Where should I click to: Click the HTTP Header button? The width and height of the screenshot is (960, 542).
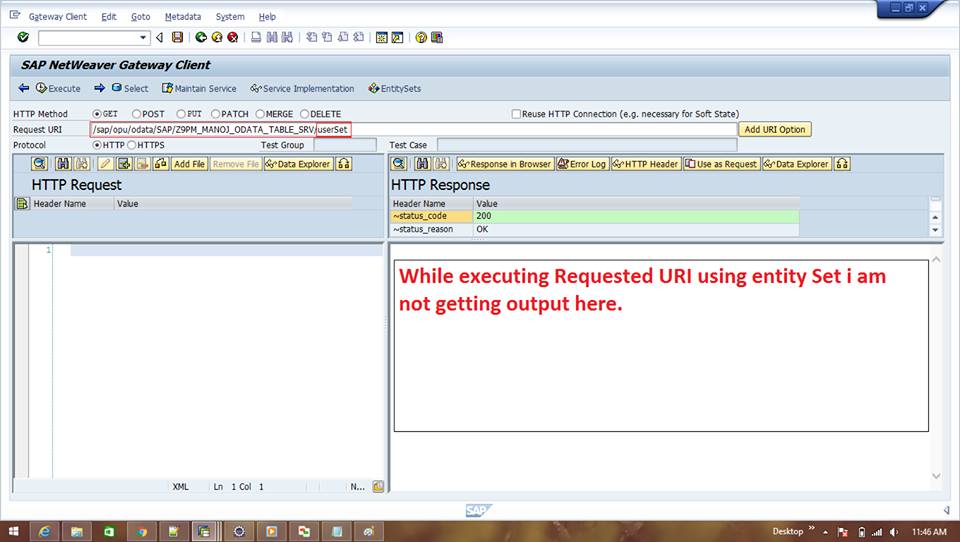click(646, 164)
